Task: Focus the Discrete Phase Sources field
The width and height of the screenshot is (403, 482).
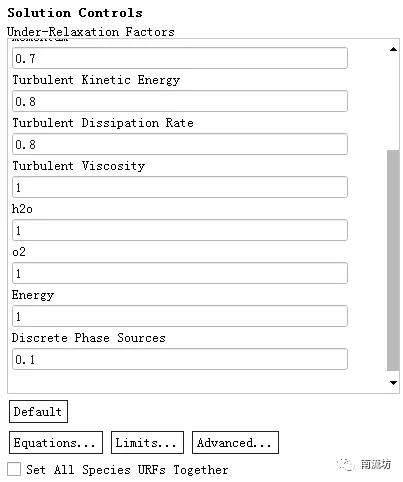Action: click(180, 359)
